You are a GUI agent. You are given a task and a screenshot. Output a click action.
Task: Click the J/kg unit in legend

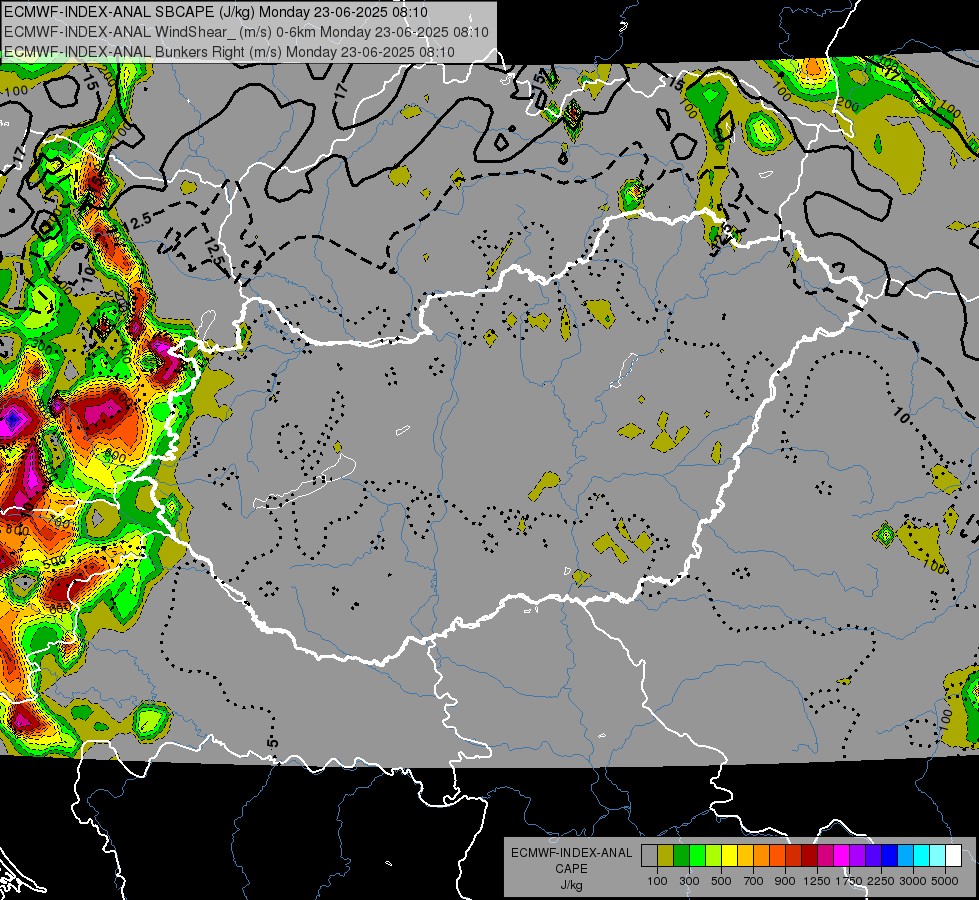click(x=571, y=885)
